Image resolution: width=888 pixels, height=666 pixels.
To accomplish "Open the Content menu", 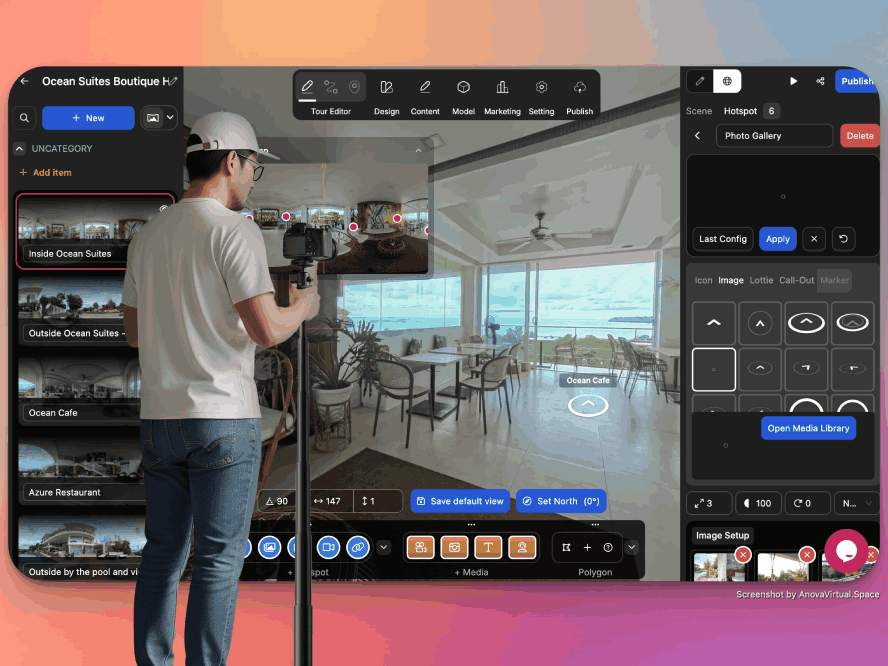I will pyautogui.click(x=425, y=96).
